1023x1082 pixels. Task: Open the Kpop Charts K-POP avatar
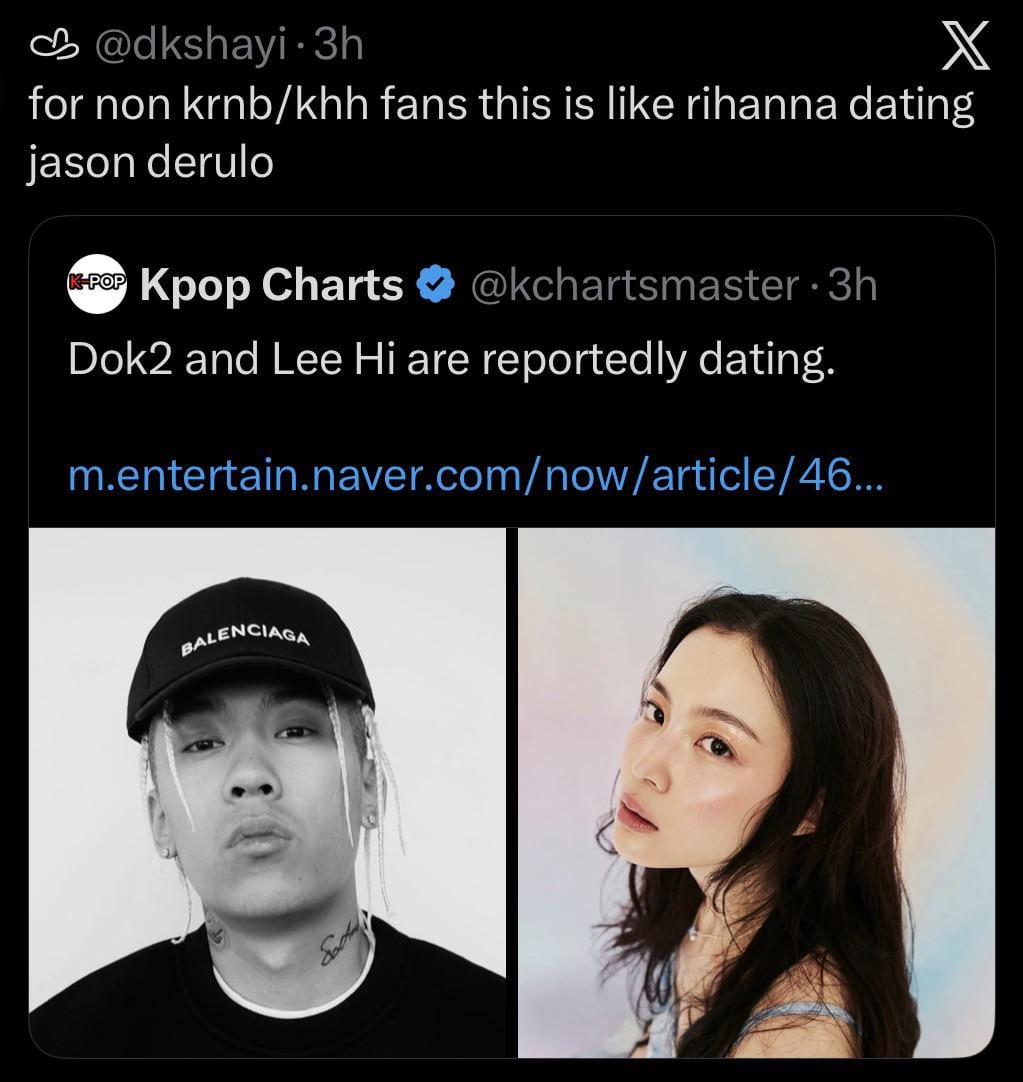coord(97,286)
